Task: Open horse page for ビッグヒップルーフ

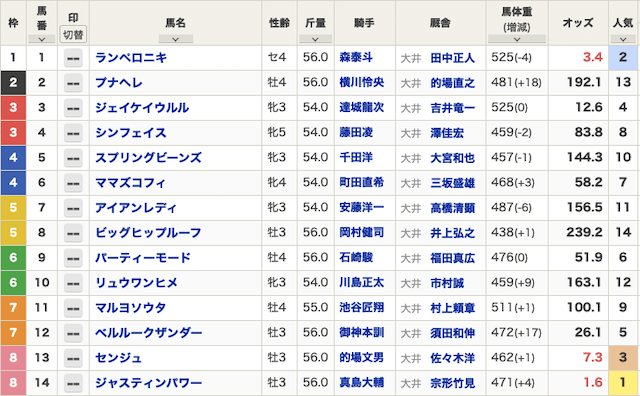Action: click(x=149, y=233)
